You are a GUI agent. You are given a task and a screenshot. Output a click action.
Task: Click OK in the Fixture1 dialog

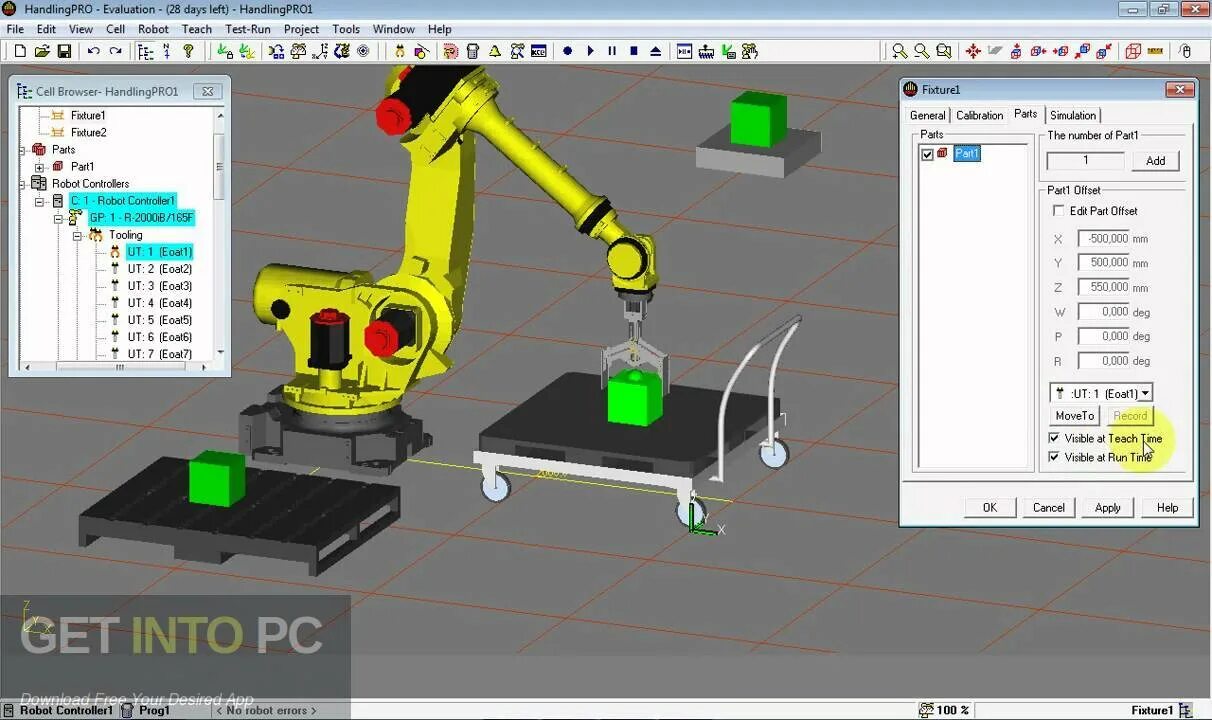pos(990,508)
